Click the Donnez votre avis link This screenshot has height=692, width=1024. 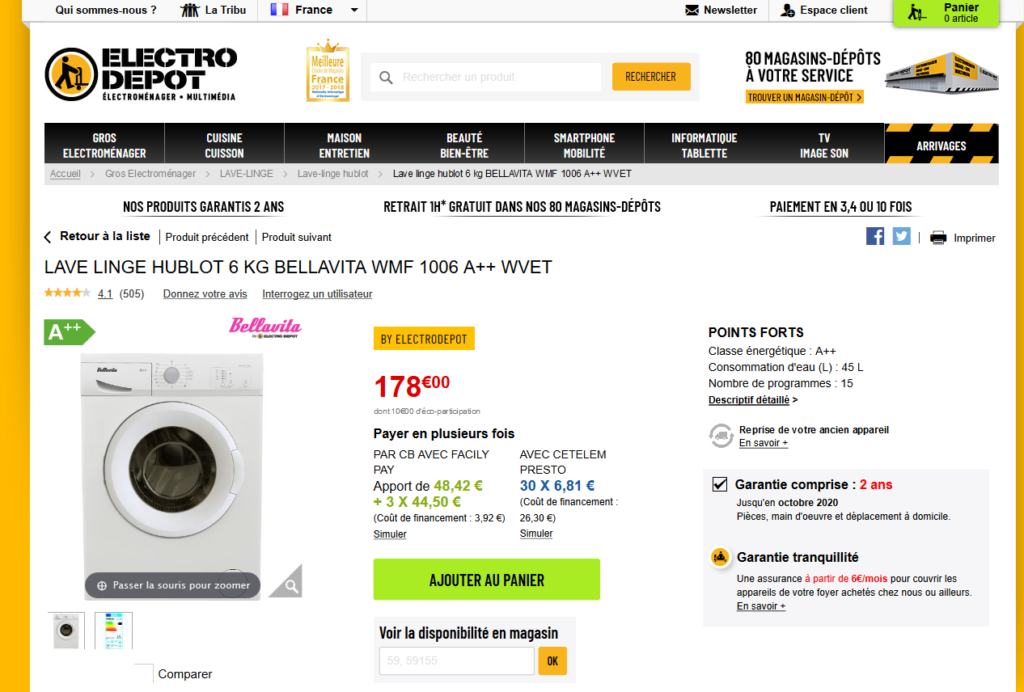(x=204, y=294)
